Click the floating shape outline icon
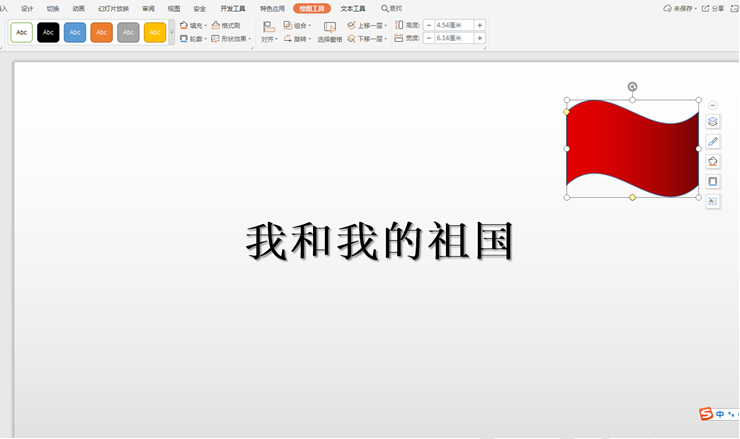Image resolution: width=740 pixels, height=439 pixels. pos(713,181)
